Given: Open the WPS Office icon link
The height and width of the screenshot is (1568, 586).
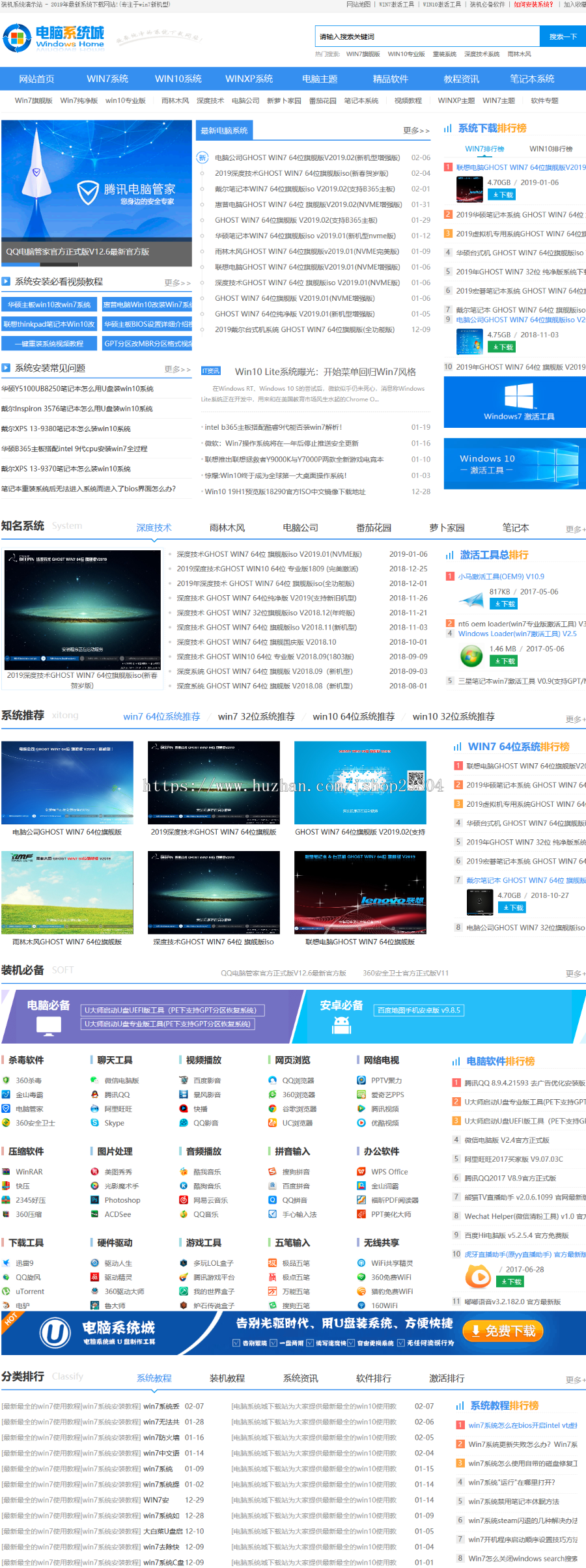Looking at the screenshot, I should point(361,1171).
